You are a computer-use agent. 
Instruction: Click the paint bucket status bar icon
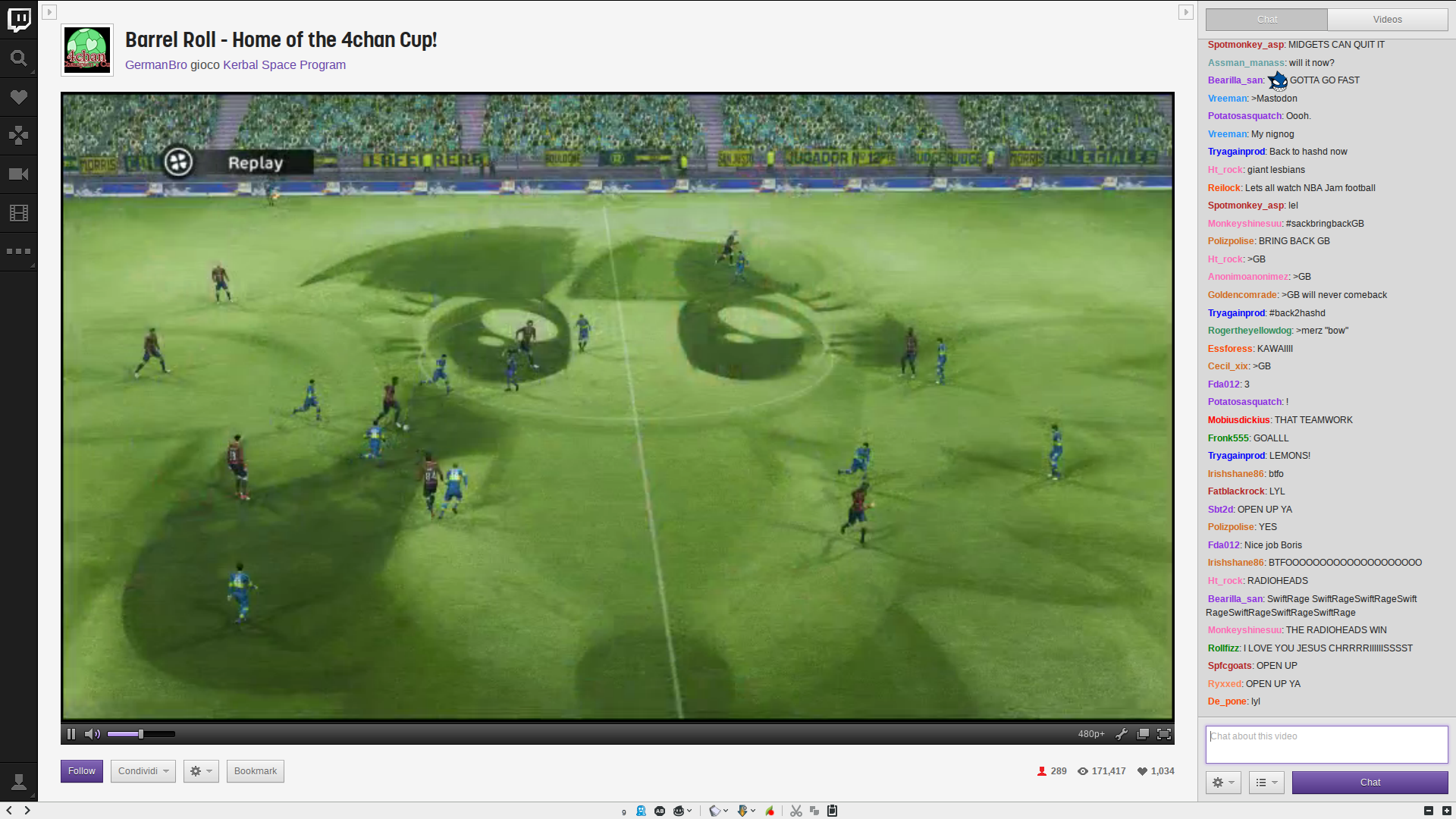click(x=714, y=811)
